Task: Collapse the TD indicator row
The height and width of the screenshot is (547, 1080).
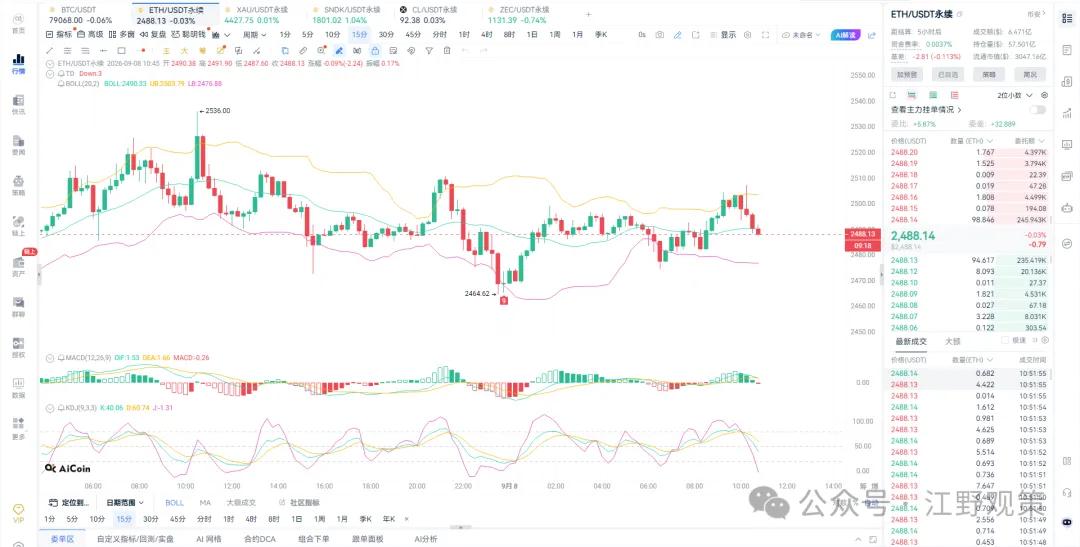Action: [x=50, y=73]
